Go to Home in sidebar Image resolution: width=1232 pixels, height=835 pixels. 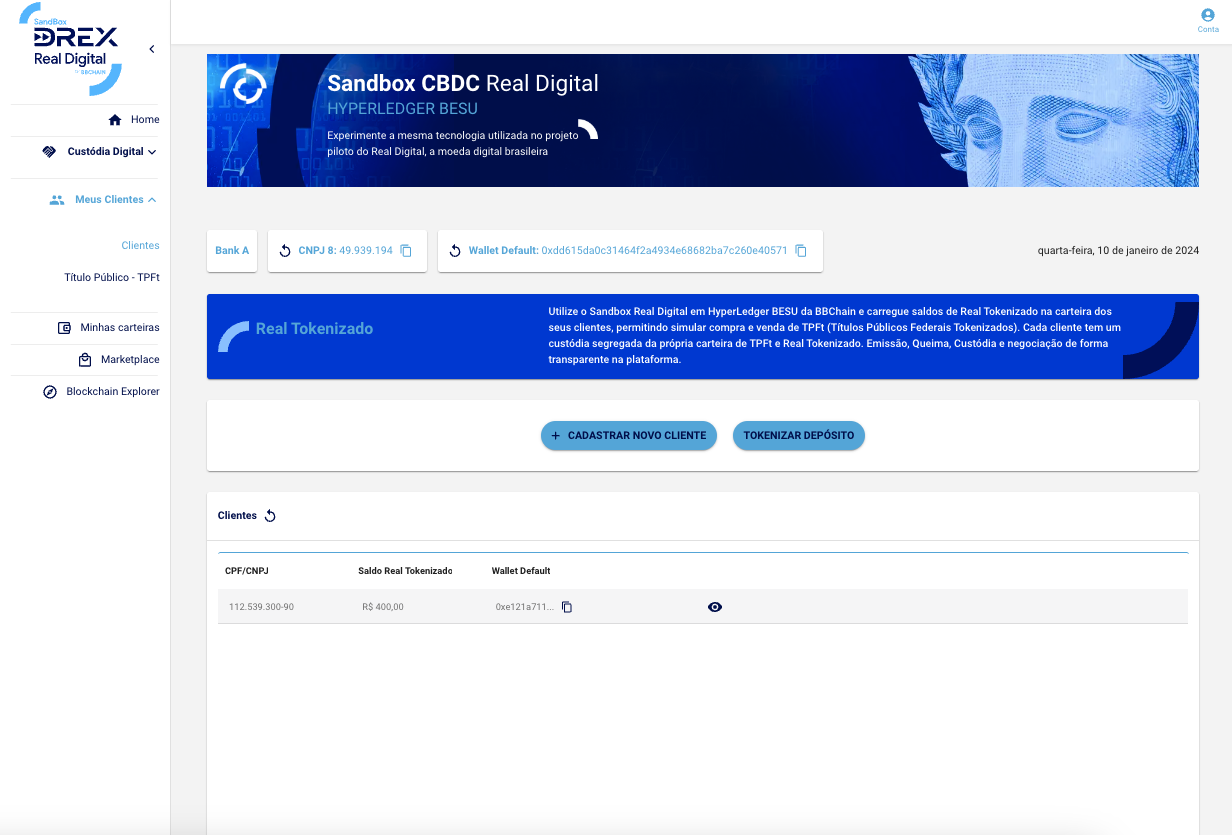[134, 120]
